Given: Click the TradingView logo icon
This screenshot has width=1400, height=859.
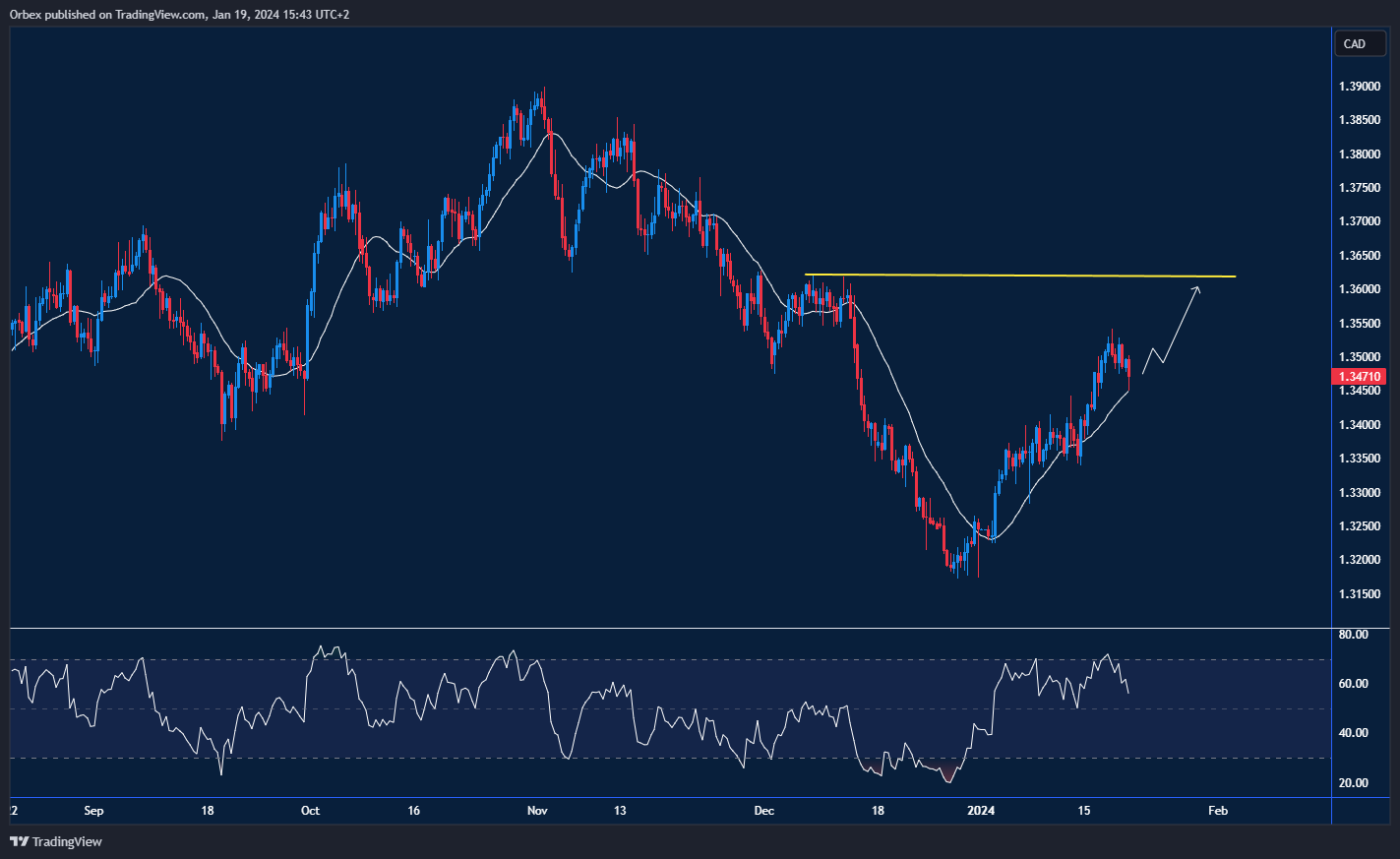Looking at the screenshot, I should coord(19,841).
